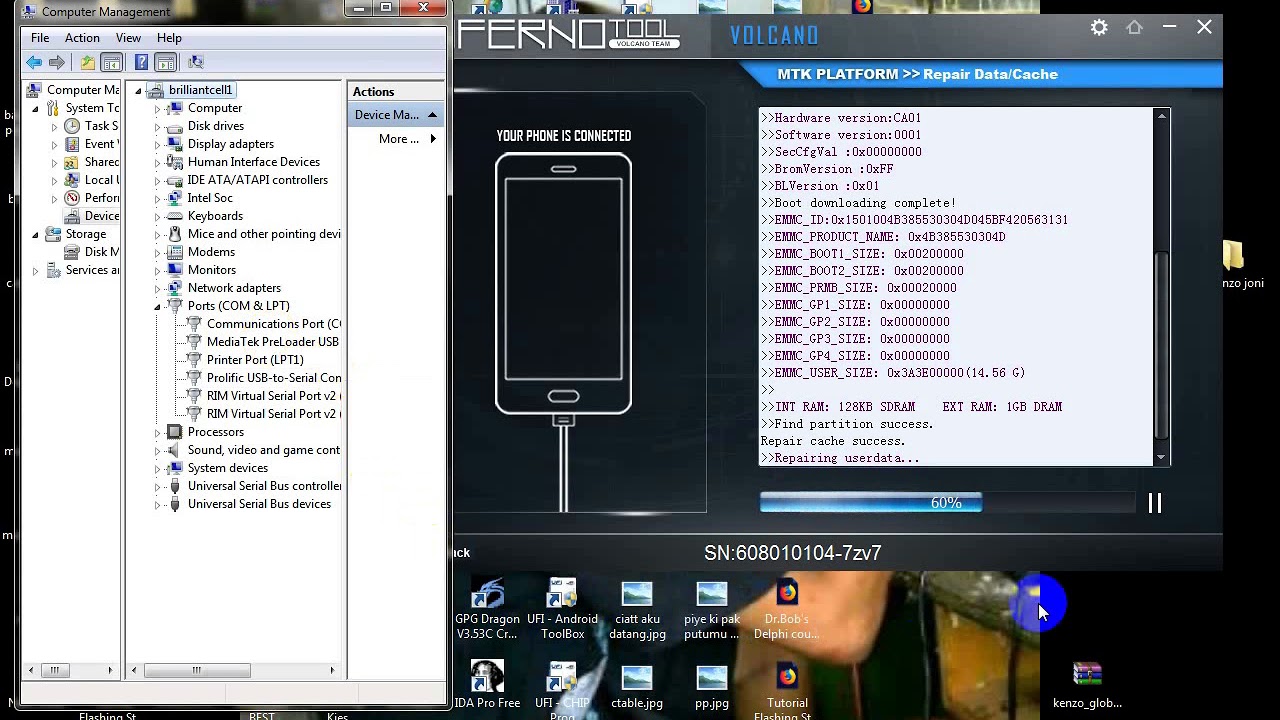Toggle the Show/Hide Console Tree toolbar icon
Screen dimensions: 1280x720
[x=112, y=63]
